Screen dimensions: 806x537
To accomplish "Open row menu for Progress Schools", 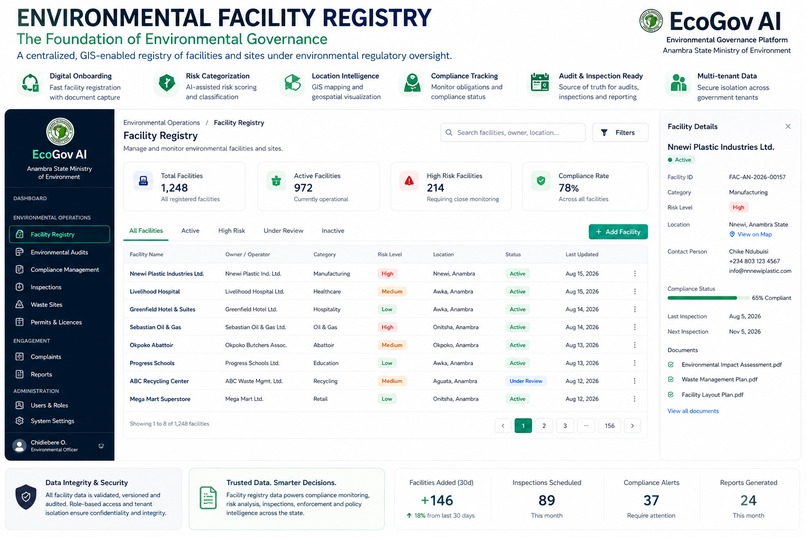I will click(635, 363).
